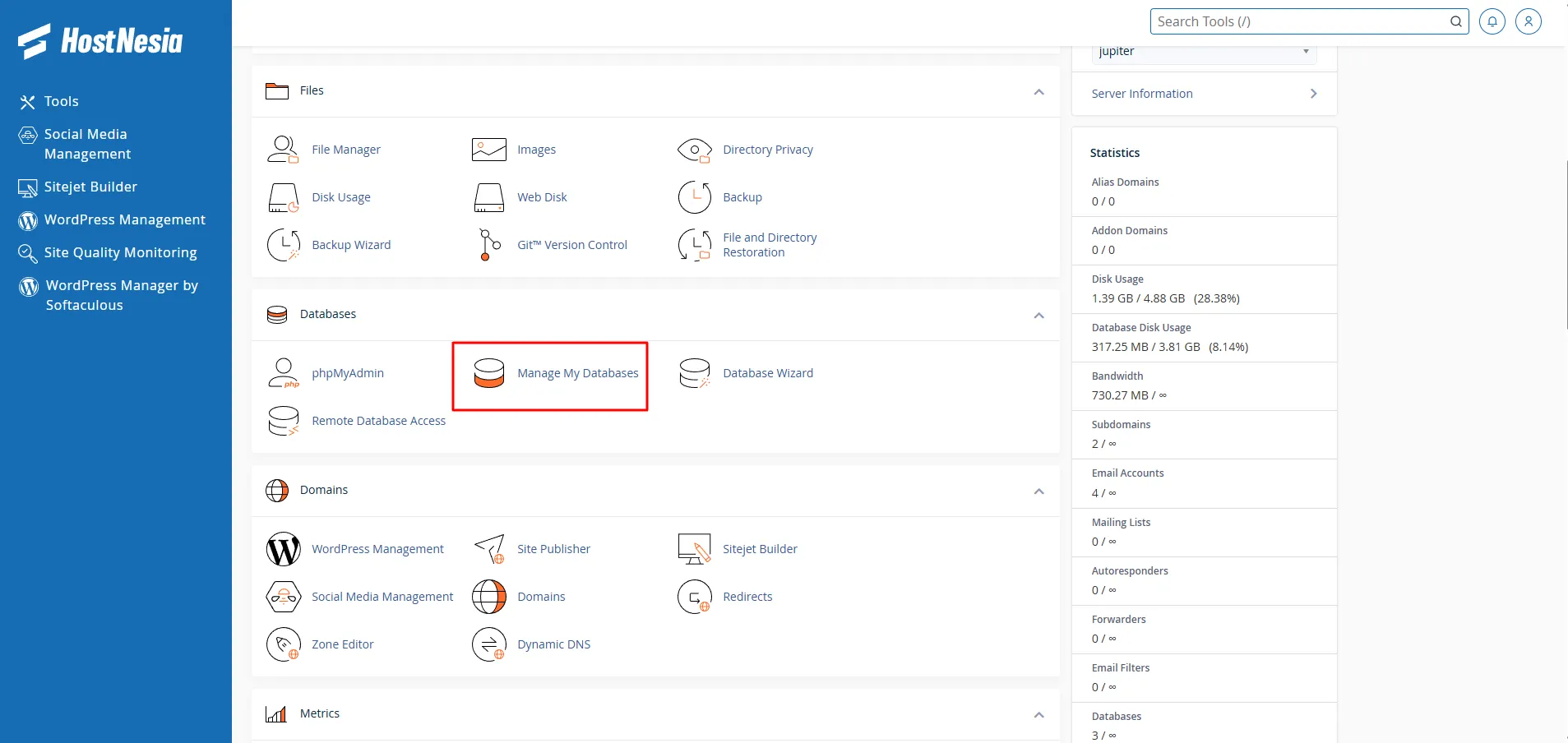Click the notifications bell icon

(1492, 21)
